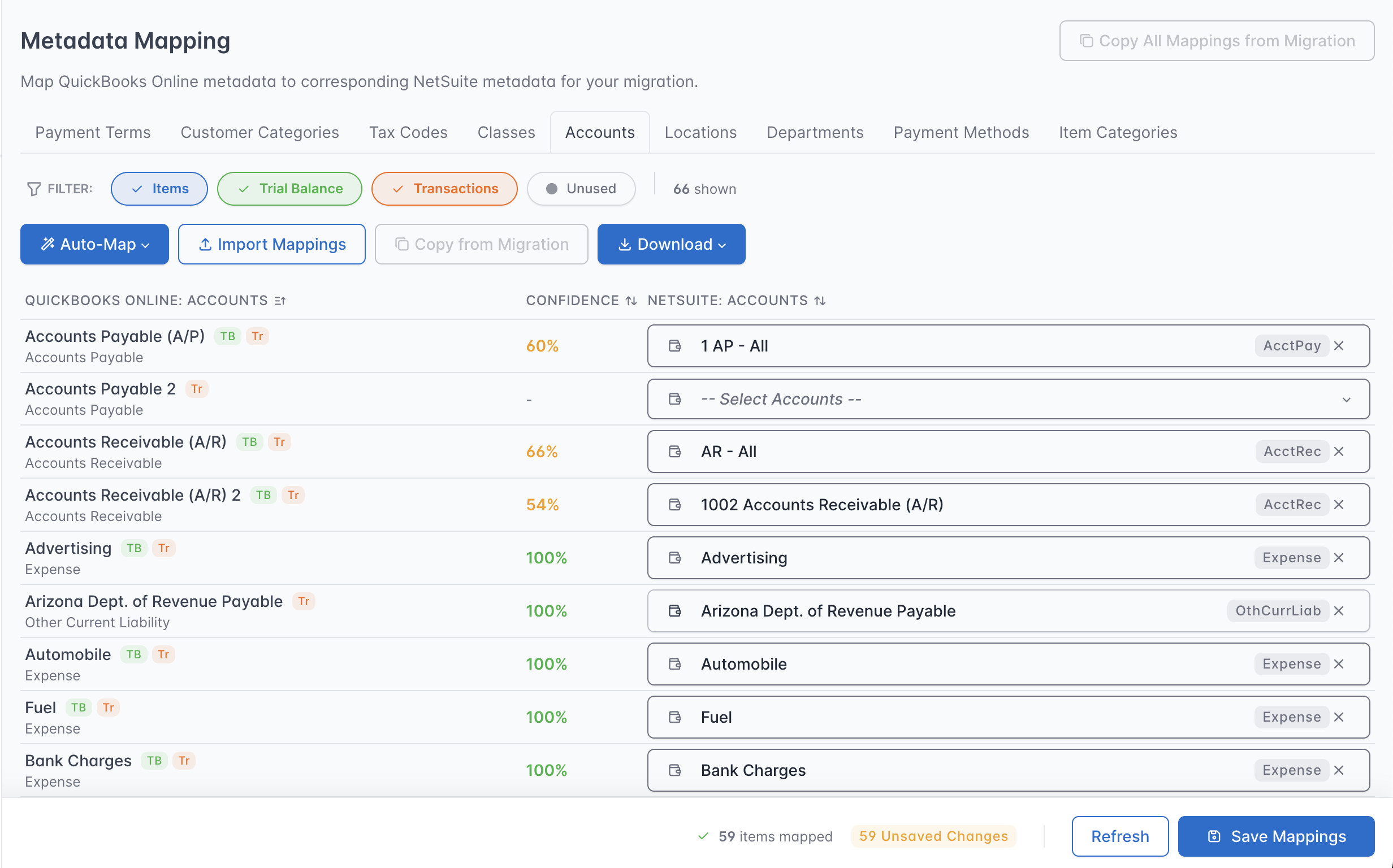Remove the 1002 Accounts Receivable (A/R) mapping

pyautogui.click(x=1339, y=505)
